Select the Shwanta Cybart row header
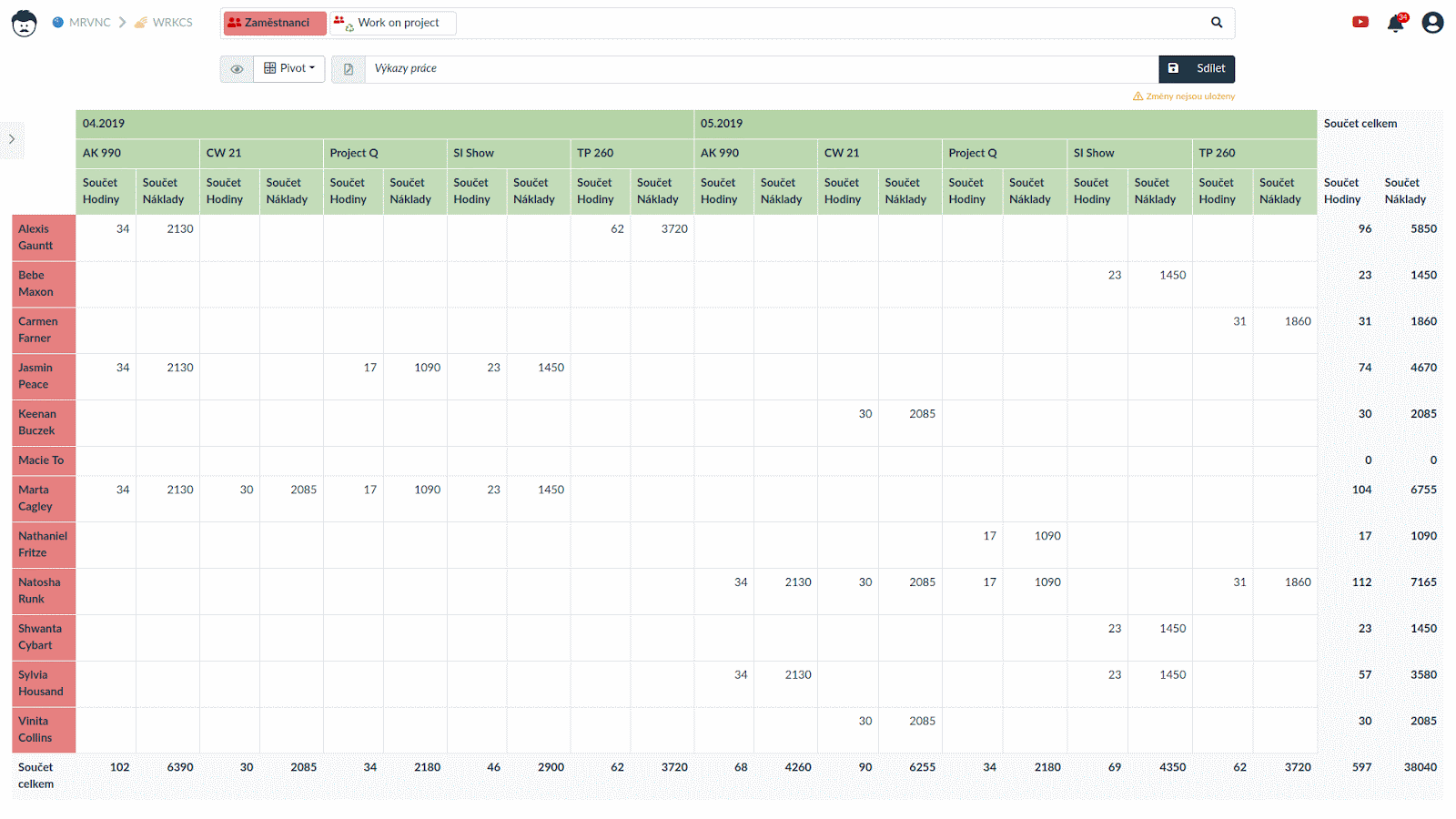 (44, 638)
